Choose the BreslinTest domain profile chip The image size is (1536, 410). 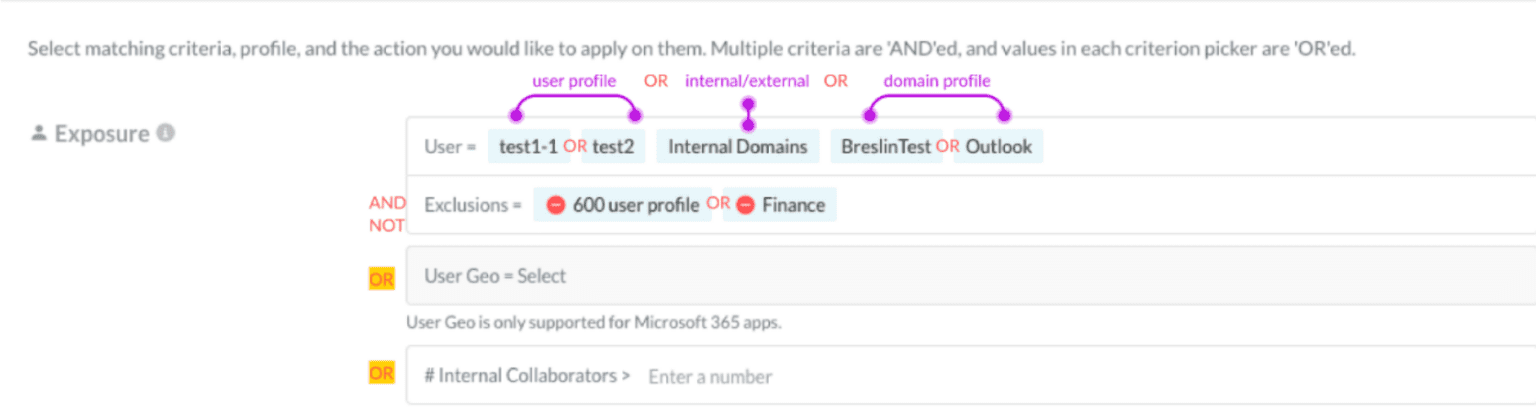point(885,147)
